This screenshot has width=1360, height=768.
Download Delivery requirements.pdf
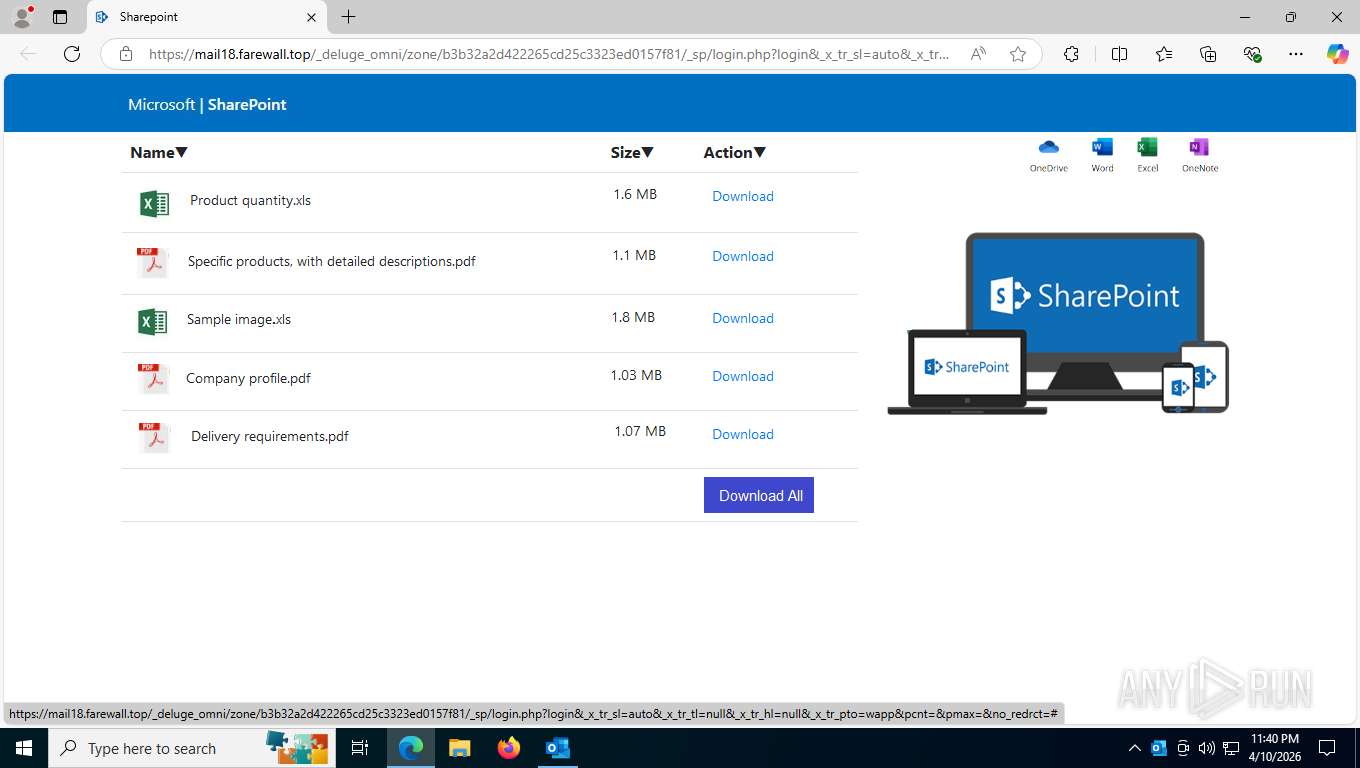(x=743, y=434)
